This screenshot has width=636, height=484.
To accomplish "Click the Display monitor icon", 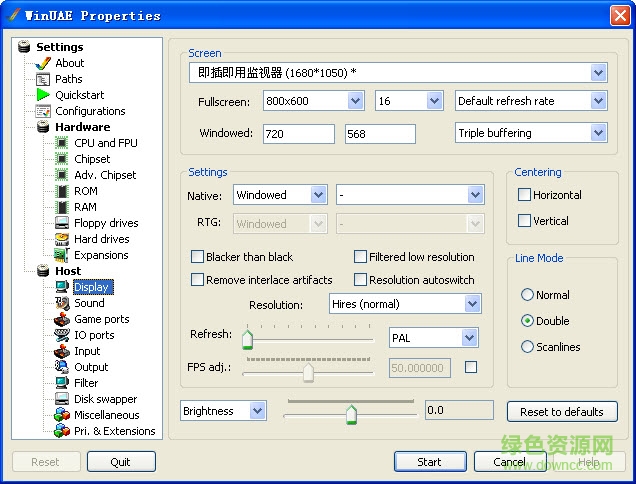I will pos(62,287).
